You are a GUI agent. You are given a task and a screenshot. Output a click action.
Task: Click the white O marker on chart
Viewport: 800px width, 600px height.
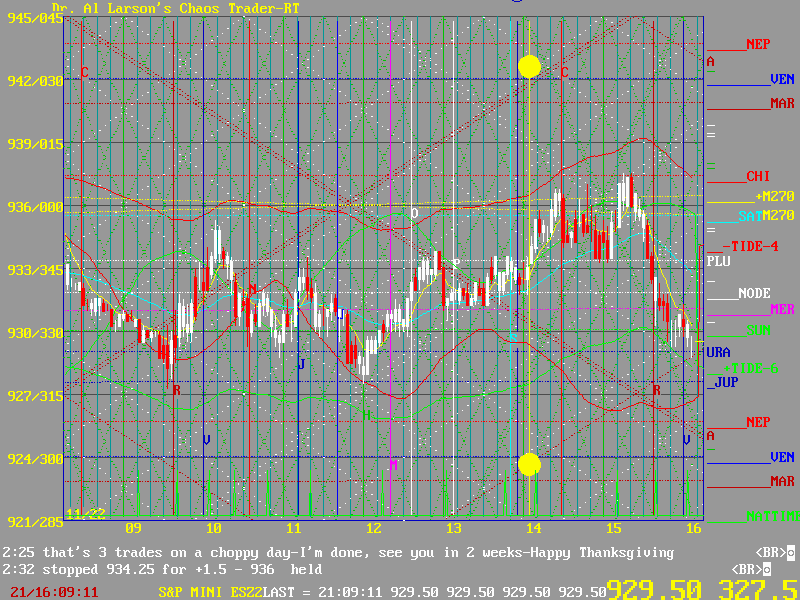(414, 213)
